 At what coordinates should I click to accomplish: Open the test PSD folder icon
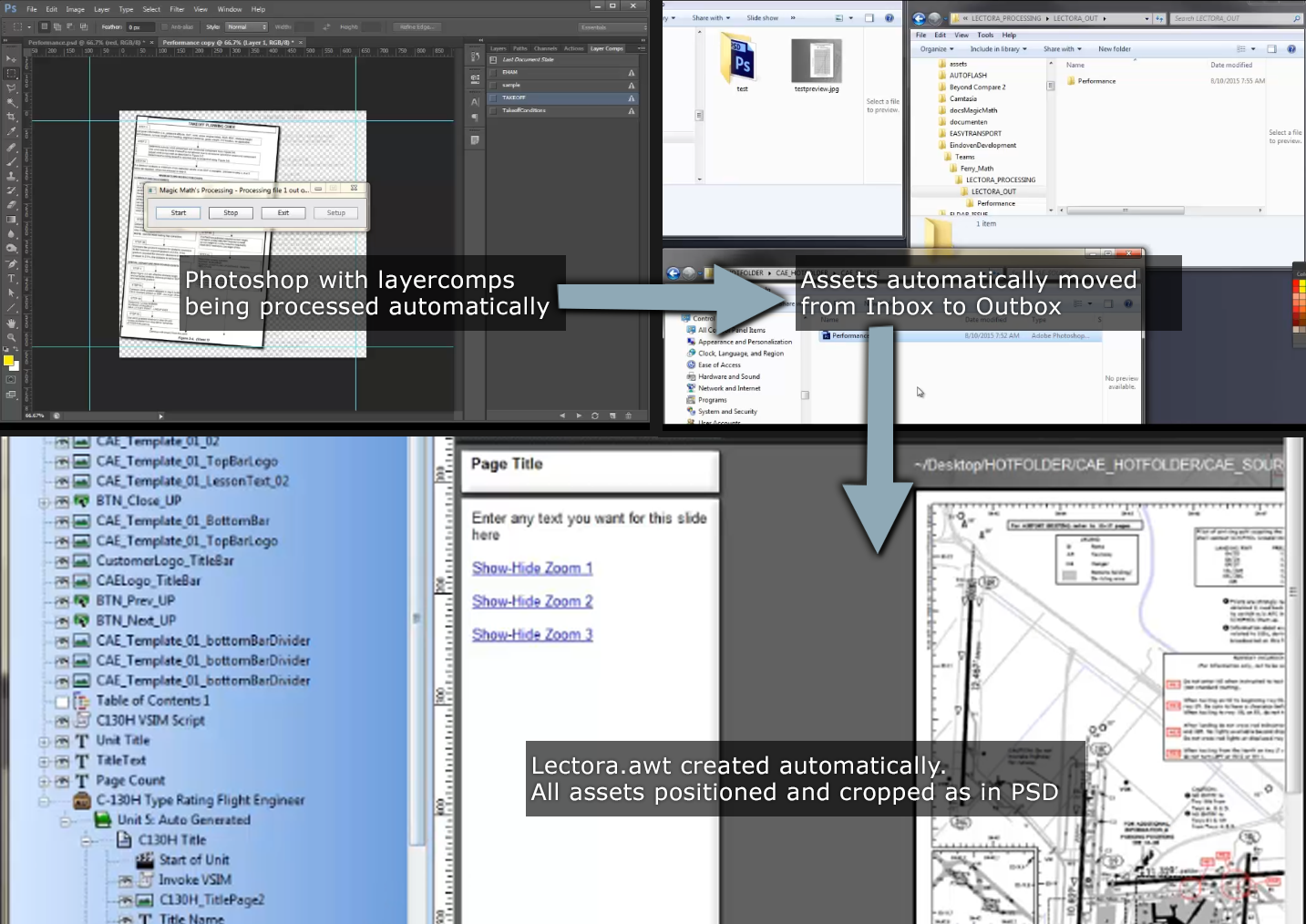(x=741, y=58)
